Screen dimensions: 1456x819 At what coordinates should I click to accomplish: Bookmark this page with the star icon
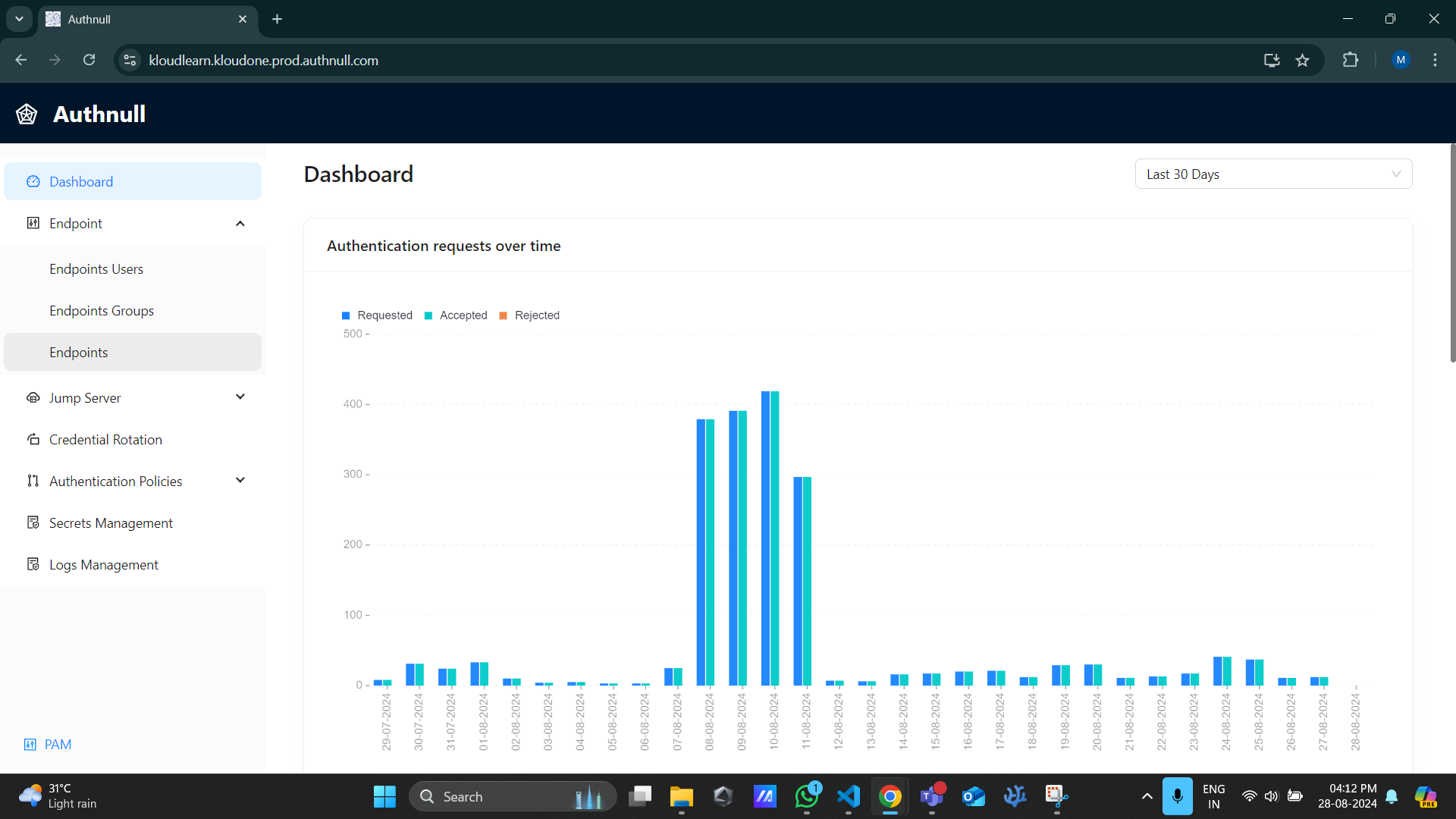1302,61
